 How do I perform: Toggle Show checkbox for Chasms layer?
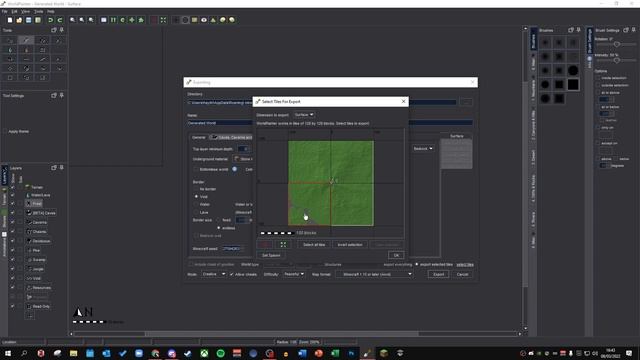[x=13, y=231]
